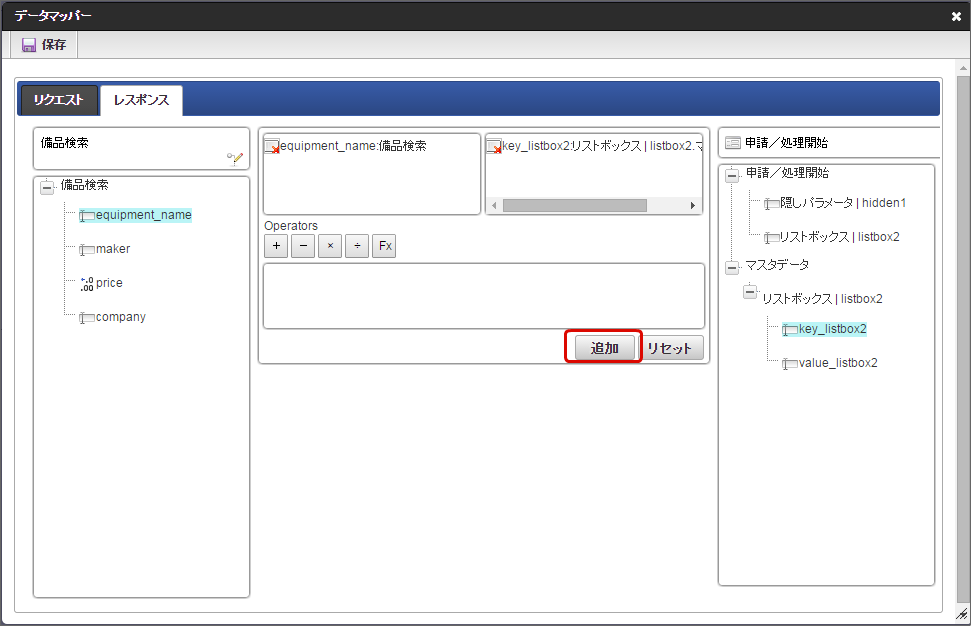This screenshot has width=971, height=626.
Task: Click the save floppy disk icon
Action: [x=28, y=45]
